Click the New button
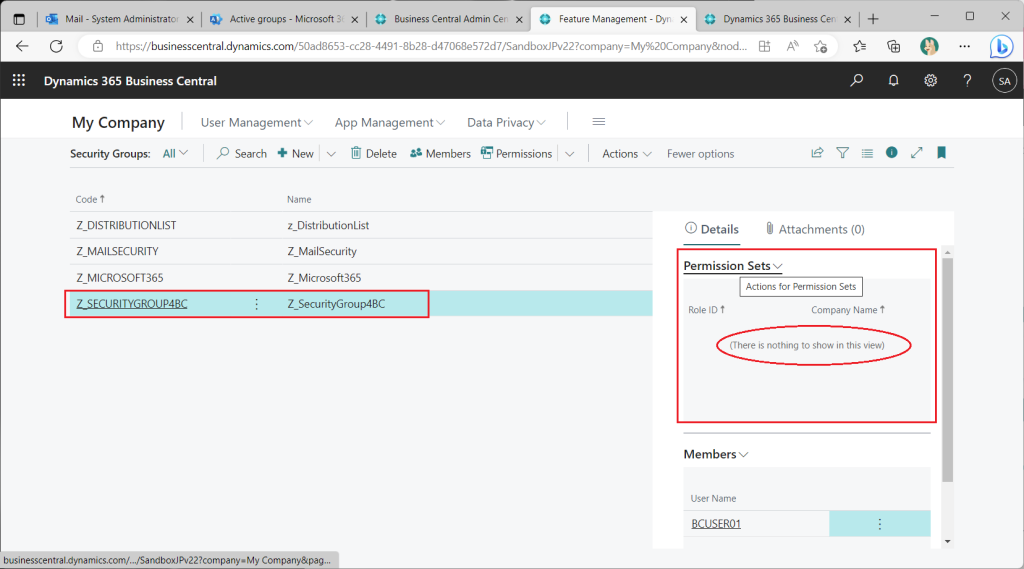The height and width of the screenshot is (569, 1024). click(295, 154)
